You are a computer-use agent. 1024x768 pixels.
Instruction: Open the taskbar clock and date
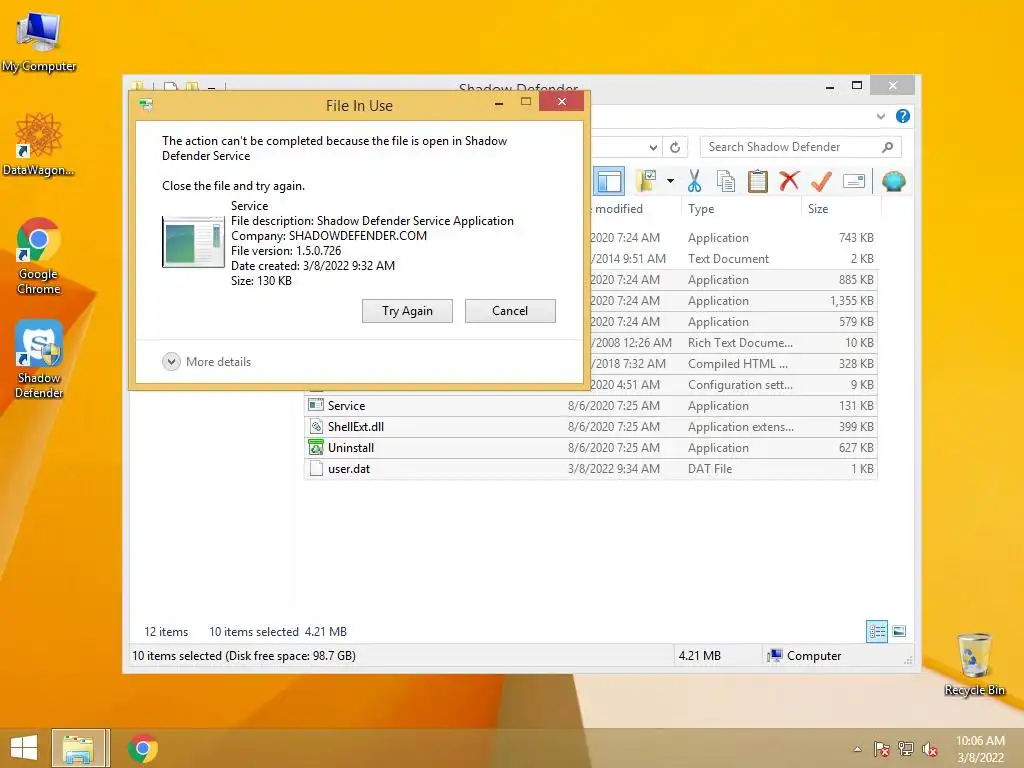(980, 749)
